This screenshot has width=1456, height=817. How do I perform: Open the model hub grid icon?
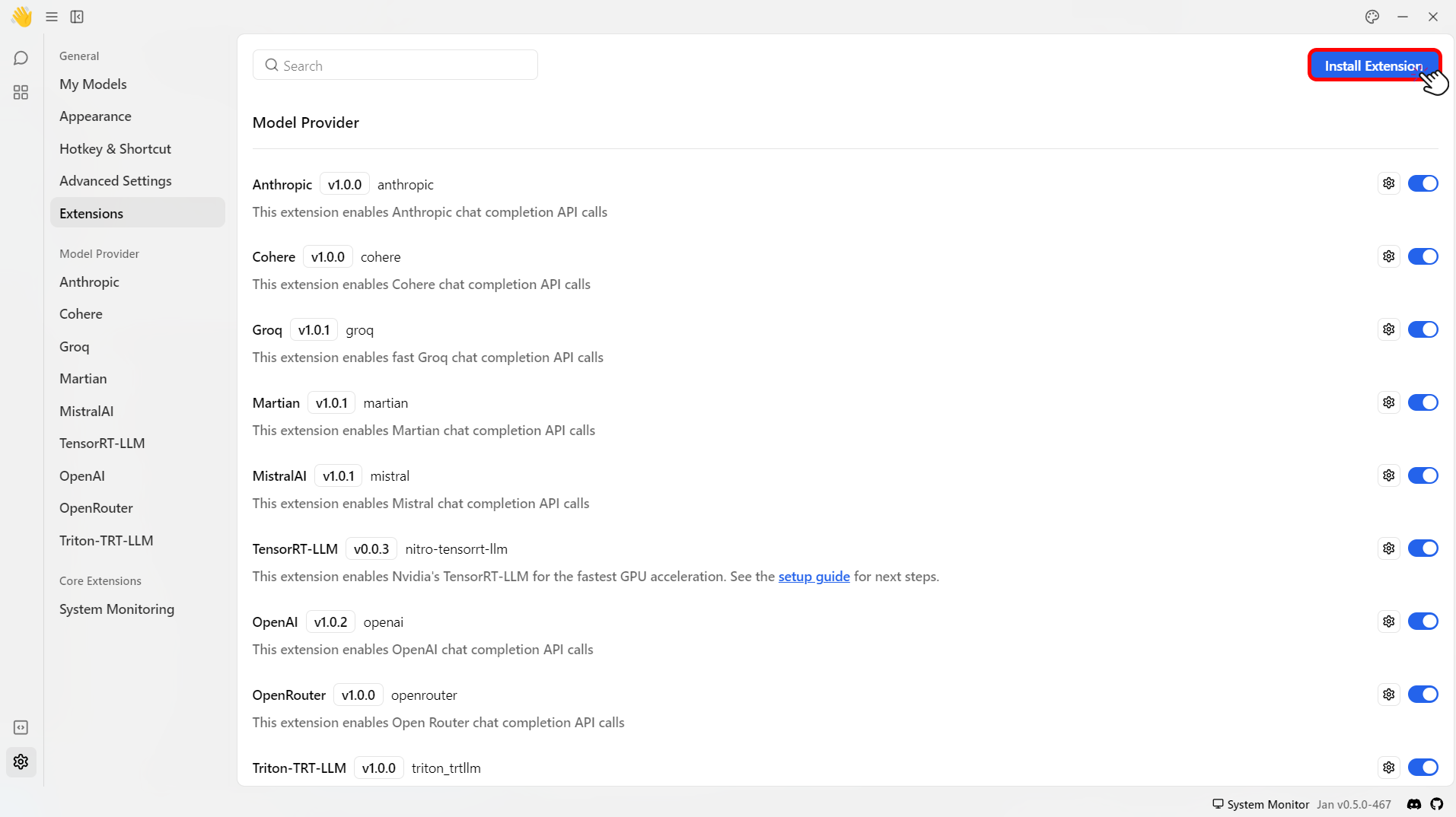click(x=21, y=92)
